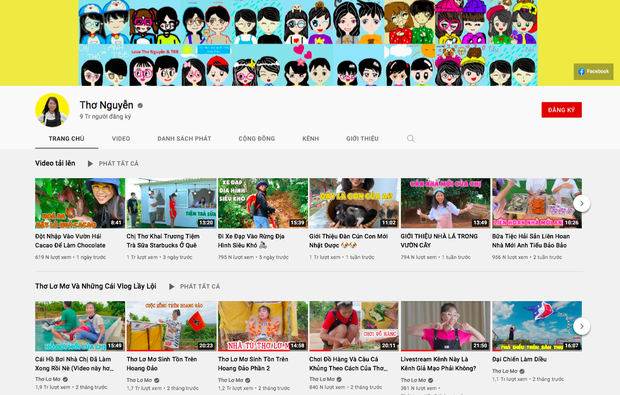This screenshot has width=620, height=395.
Task: Open the swimming pool video thumbnail
Action: click(80, 326)
